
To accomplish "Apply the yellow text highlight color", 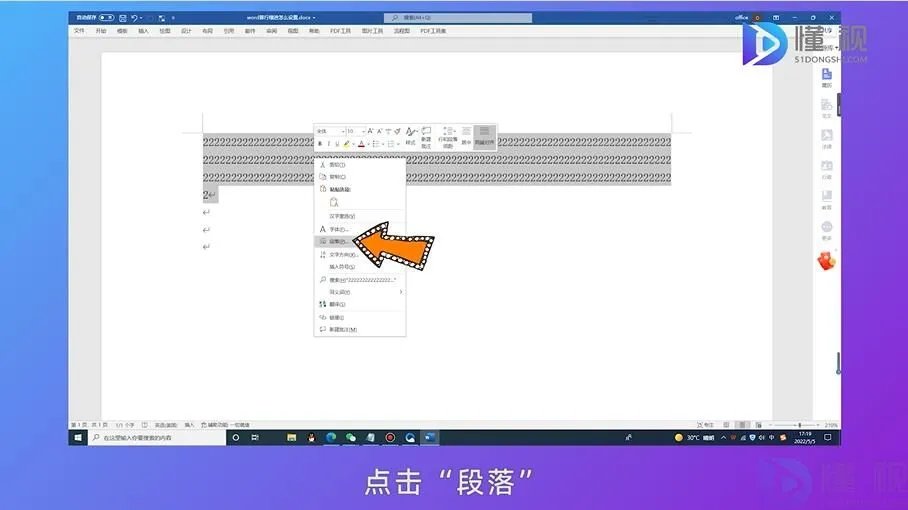I will (346, 144).
